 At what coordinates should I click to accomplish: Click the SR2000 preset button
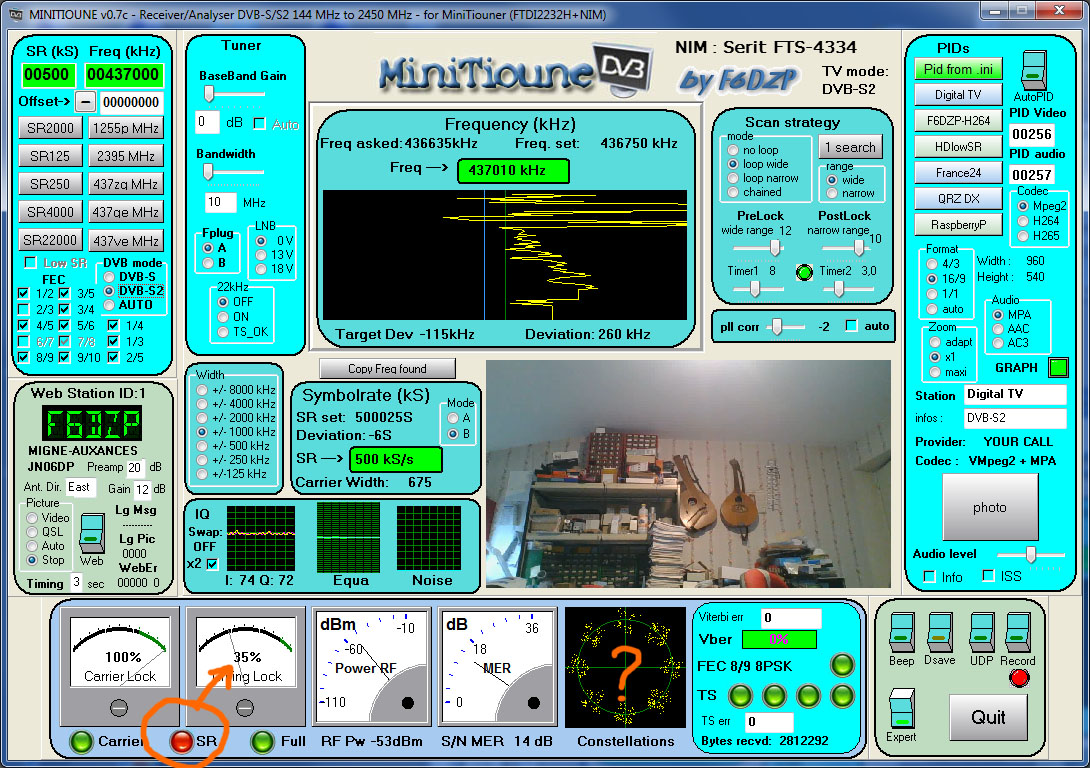(50, 128)
